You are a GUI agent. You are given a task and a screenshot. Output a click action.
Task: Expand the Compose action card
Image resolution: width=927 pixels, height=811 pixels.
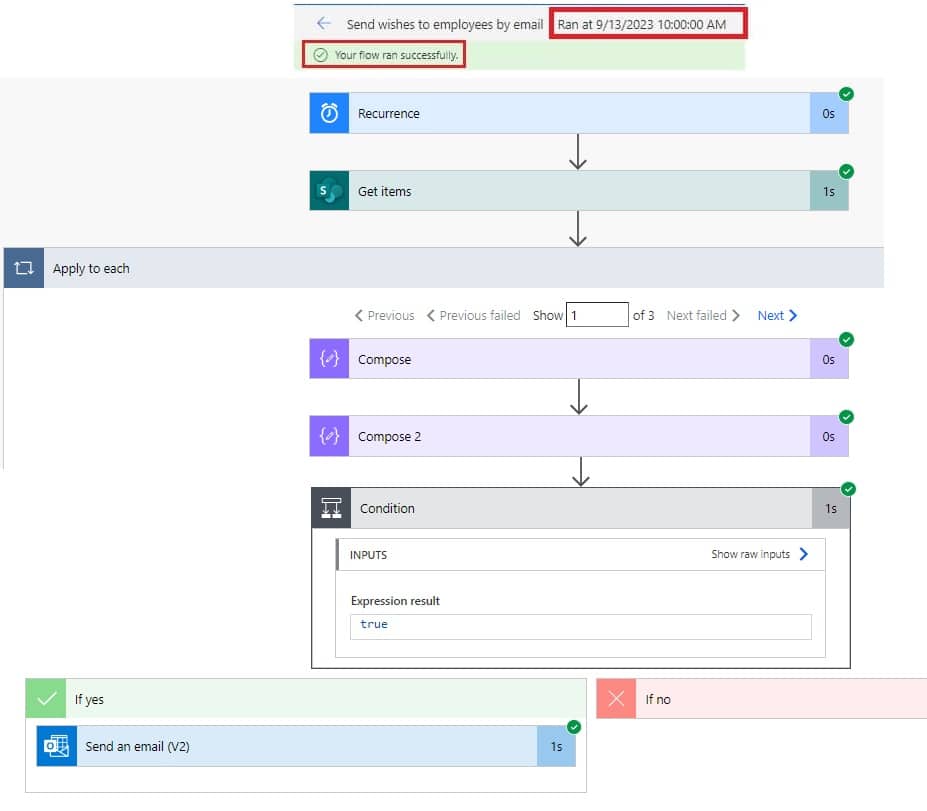coord(579,359)
